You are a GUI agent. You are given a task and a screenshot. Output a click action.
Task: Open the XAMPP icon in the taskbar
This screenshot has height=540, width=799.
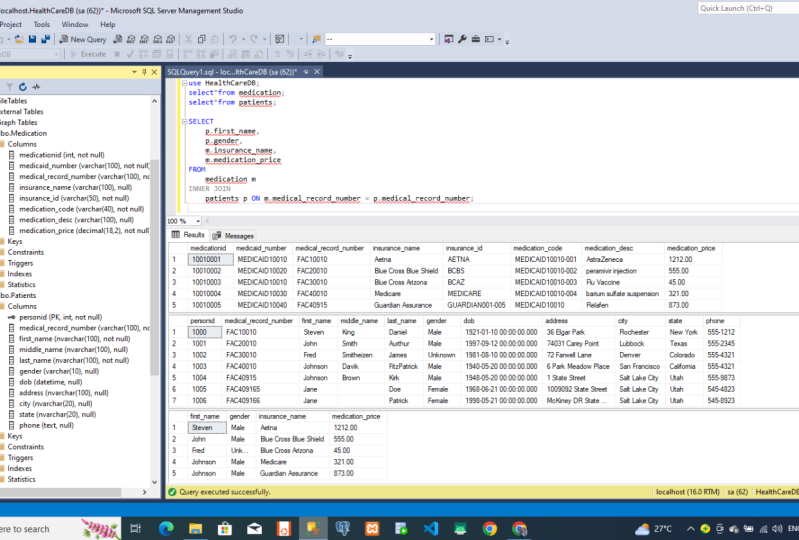click(x=372, y=528)
